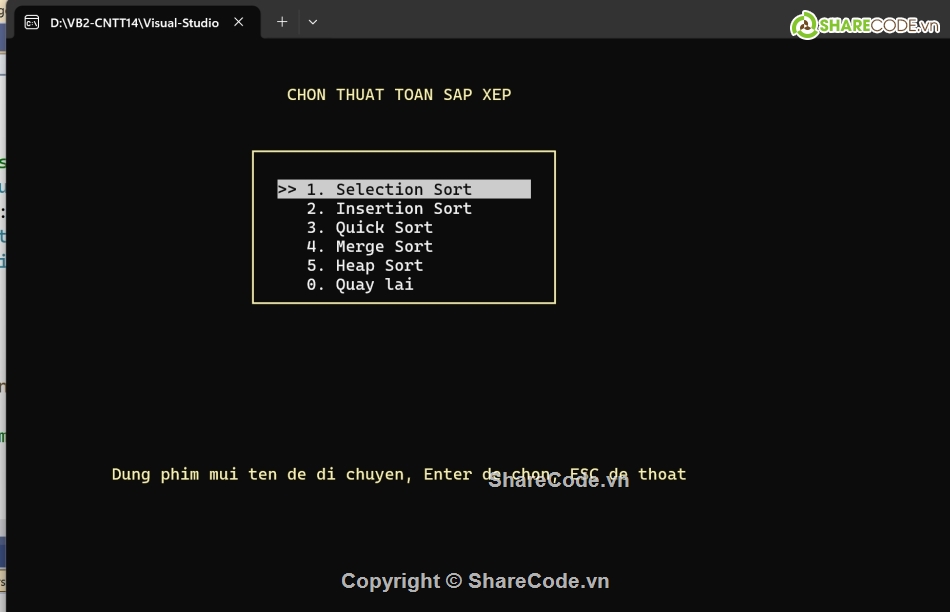
Task: Click the Dung phim mui ten hint text
Action: pos(399,474)
